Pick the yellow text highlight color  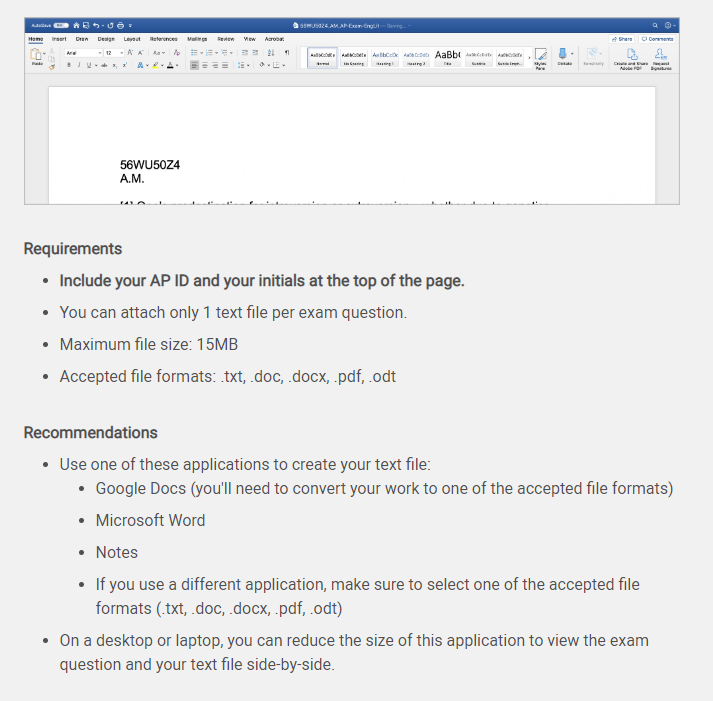156,65
